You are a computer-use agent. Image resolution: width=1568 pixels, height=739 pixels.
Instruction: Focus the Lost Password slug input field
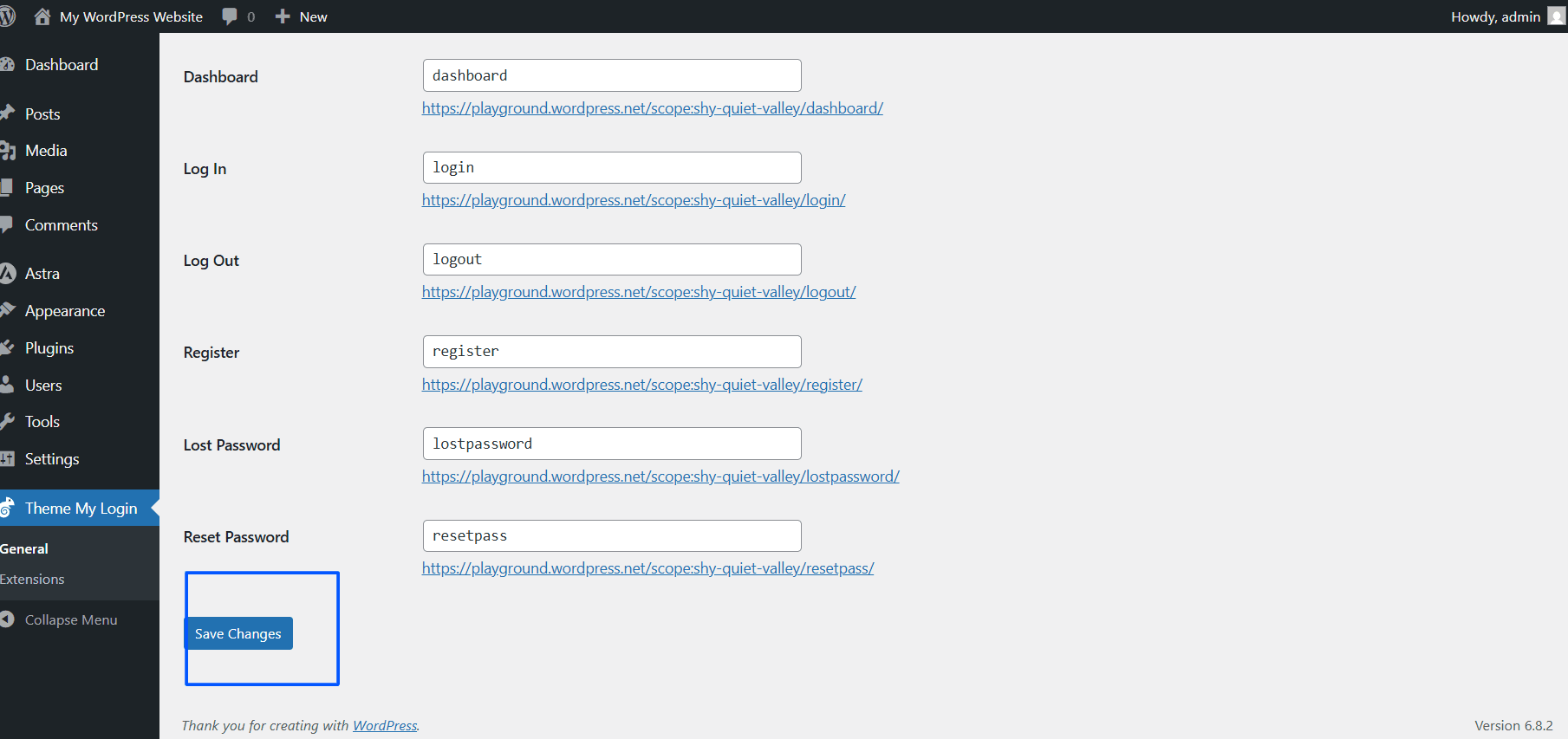(x=612, y=444)
